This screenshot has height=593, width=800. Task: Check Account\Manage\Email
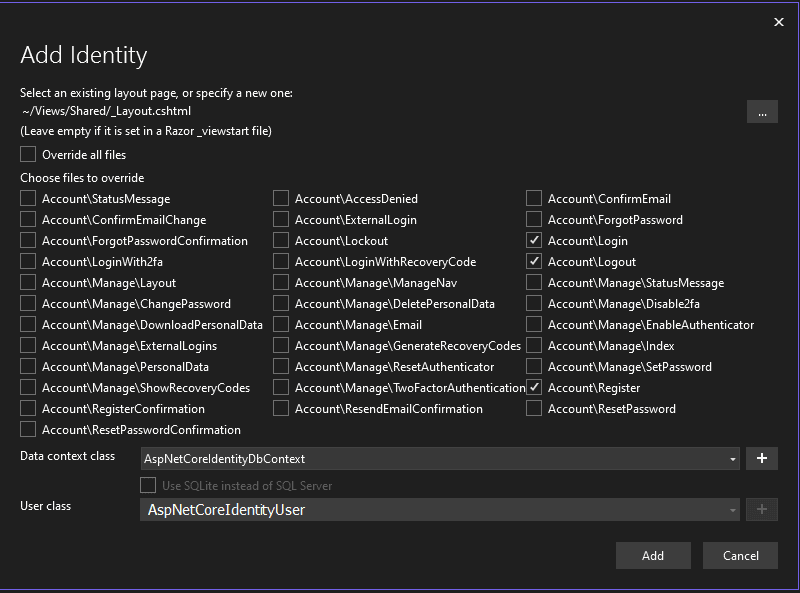(x=281, y=324)
